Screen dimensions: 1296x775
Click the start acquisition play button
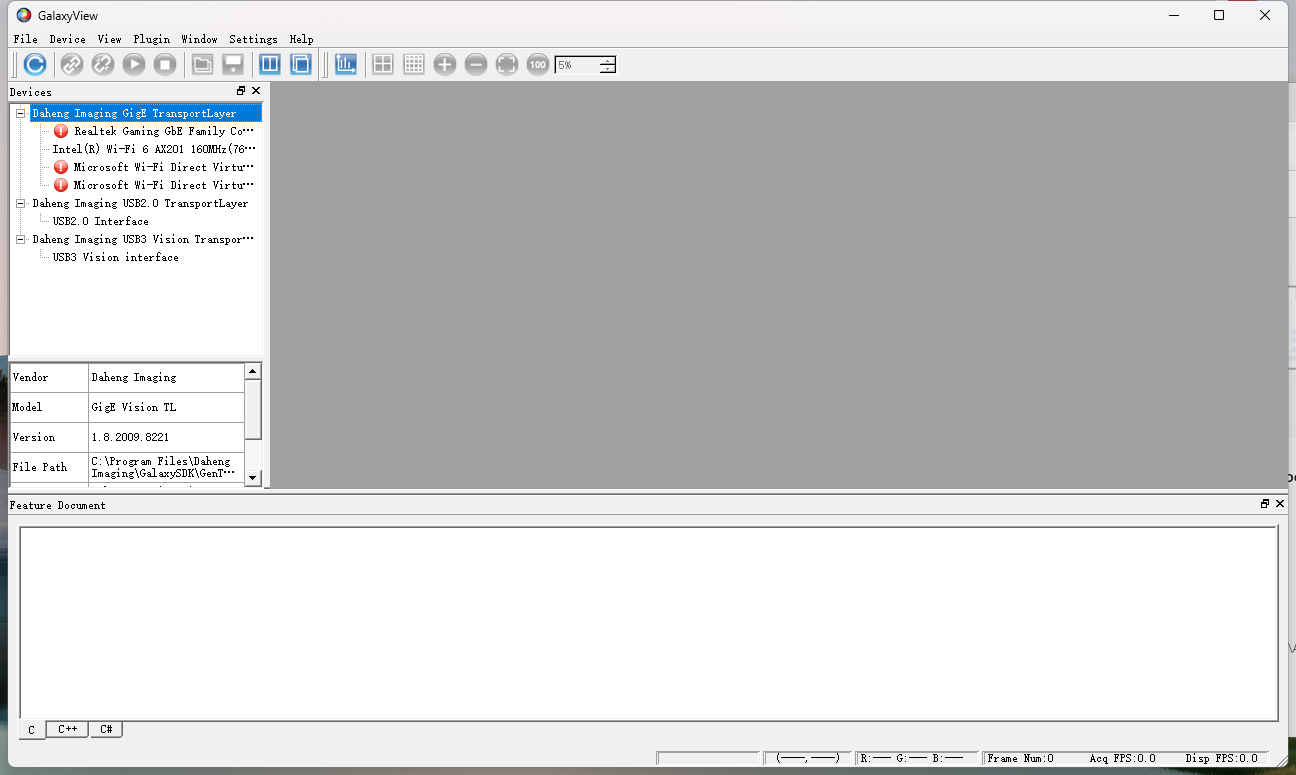134,64
